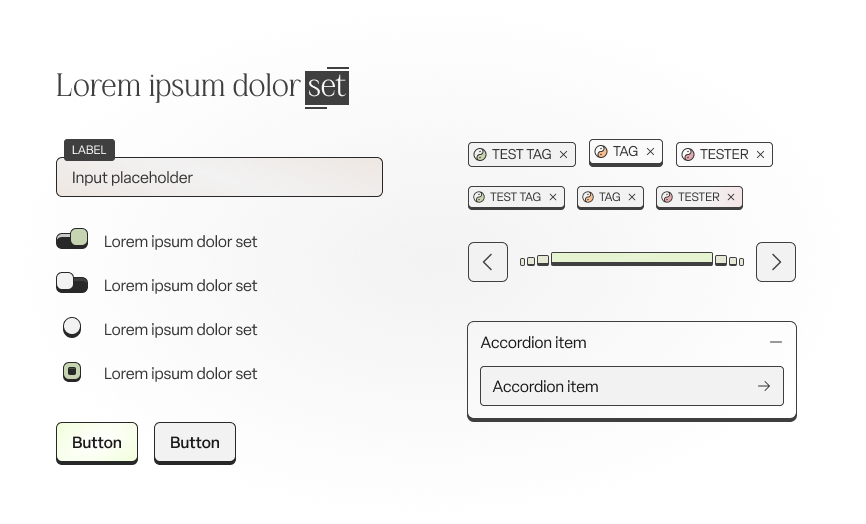This screenshot has width=866, height=524.
Task: Collapse the Accordion item with minus icon
Action: coord(776,342)
